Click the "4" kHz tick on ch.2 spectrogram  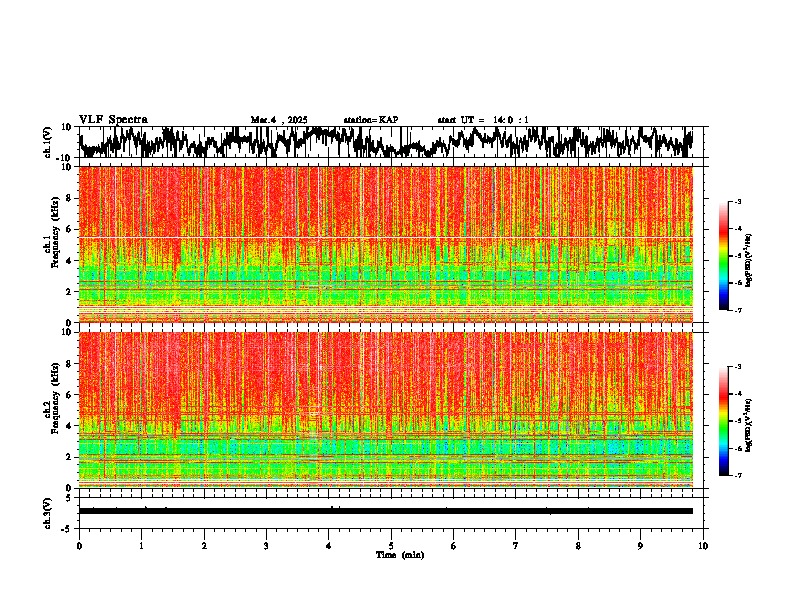[x=69, y=426]
